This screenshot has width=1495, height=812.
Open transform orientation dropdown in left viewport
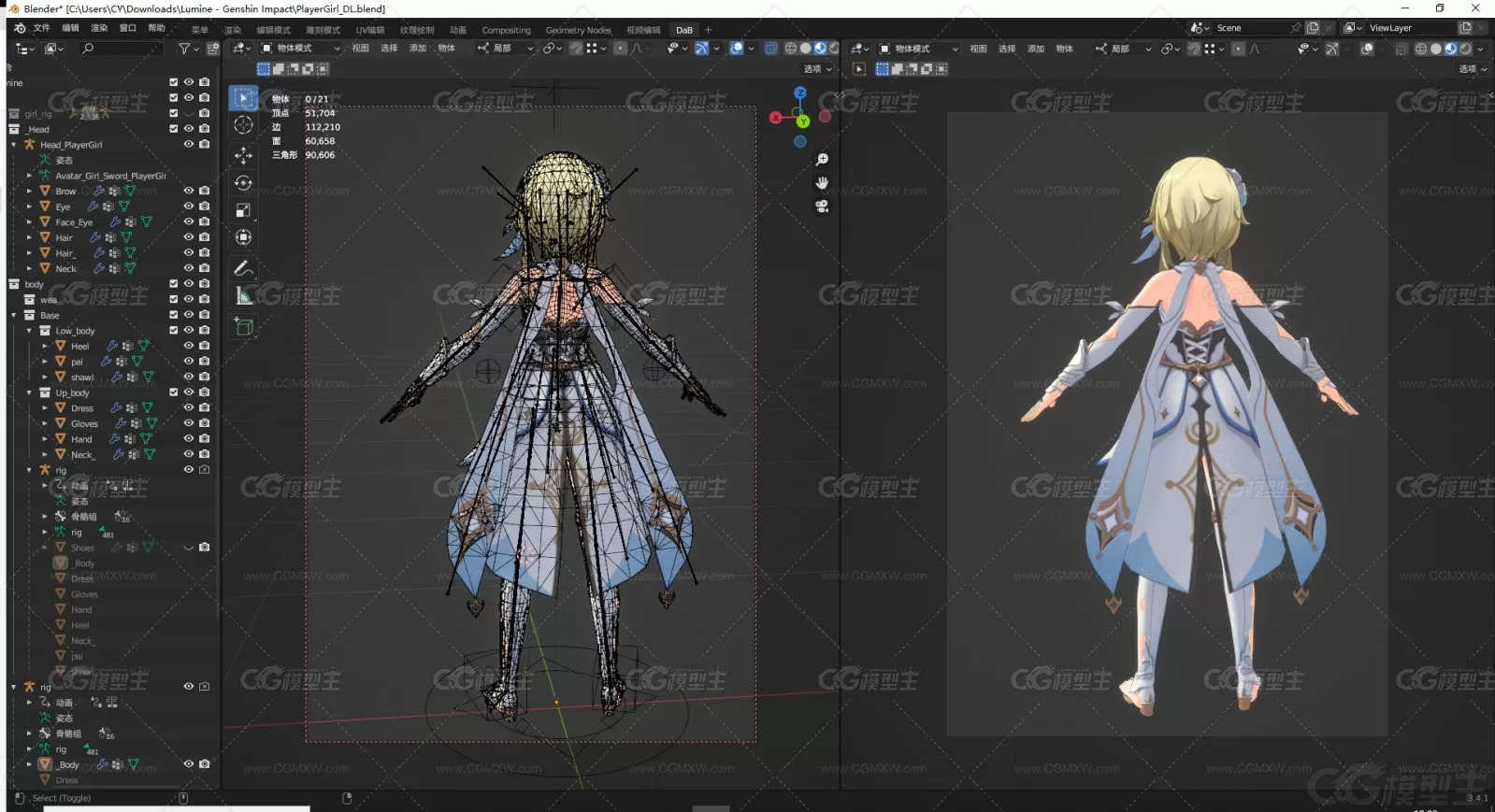coord(505,49)
